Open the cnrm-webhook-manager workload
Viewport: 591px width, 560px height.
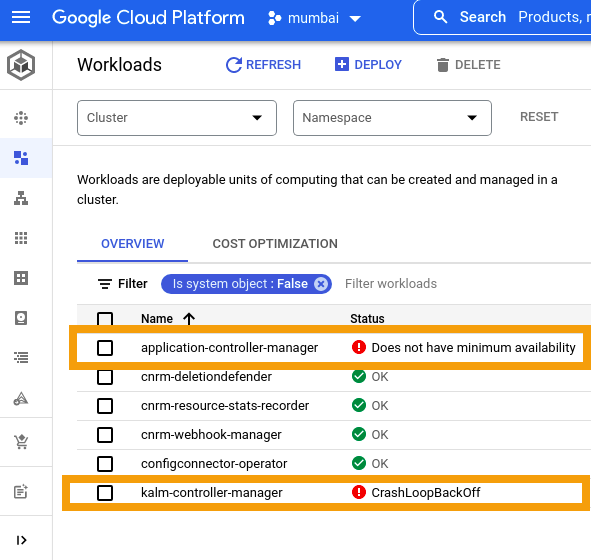click(x=211, y=435)
